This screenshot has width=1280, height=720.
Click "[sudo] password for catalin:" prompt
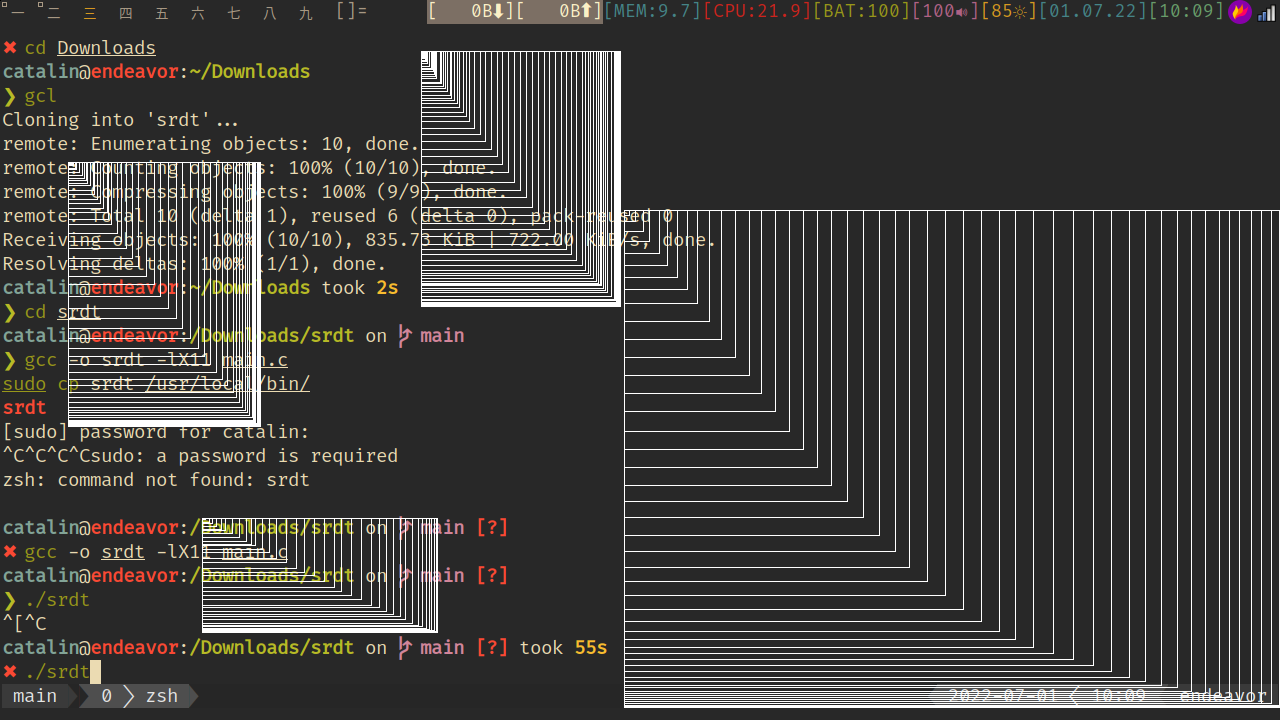coord(156,432)
